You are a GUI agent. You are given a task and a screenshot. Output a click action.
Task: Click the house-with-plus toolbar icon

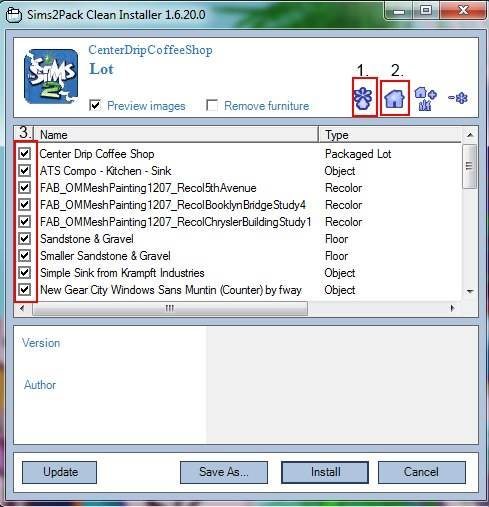[x=426, y=99]
